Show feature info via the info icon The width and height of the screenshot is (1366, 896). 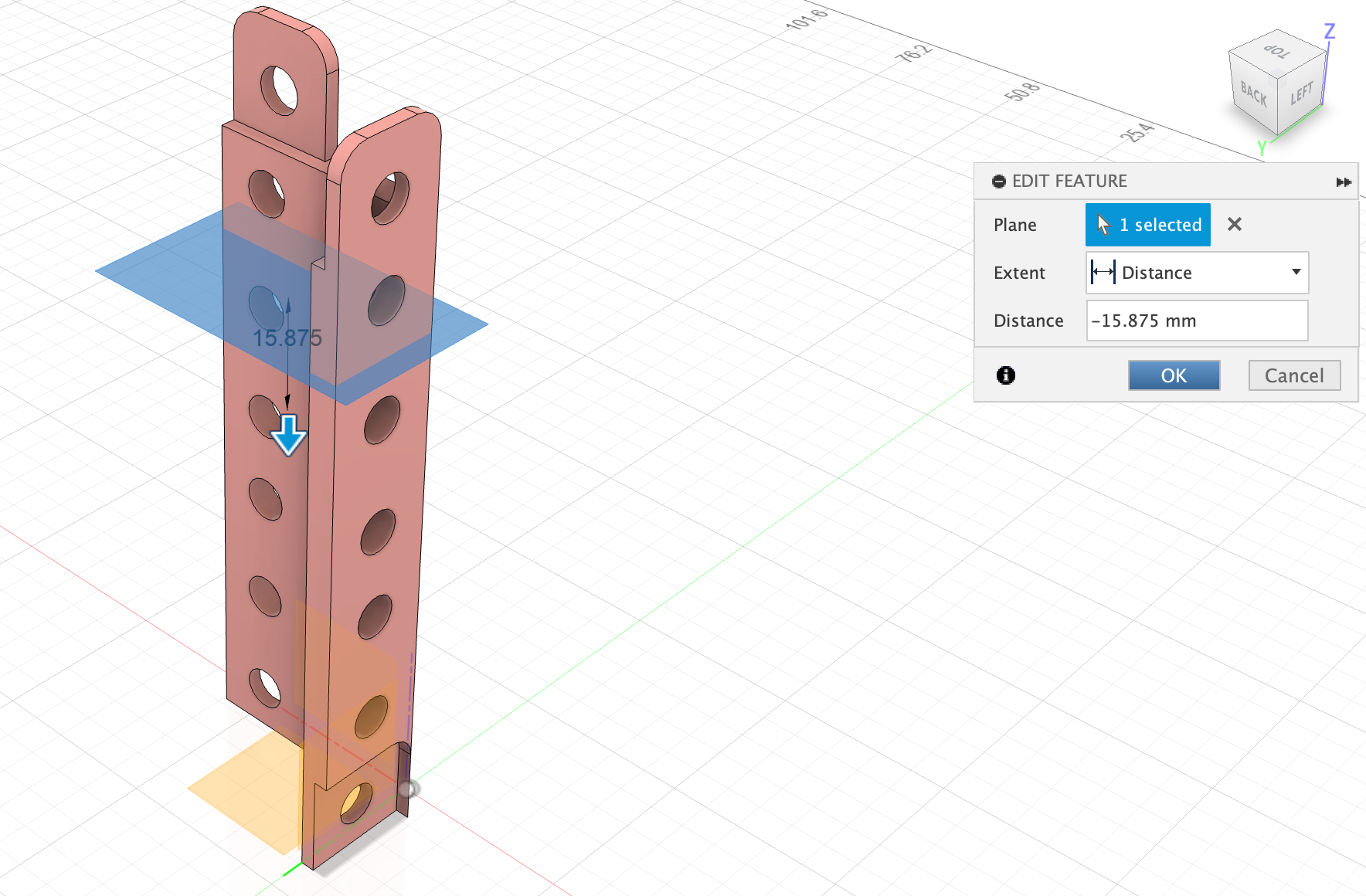point(1006,375)
